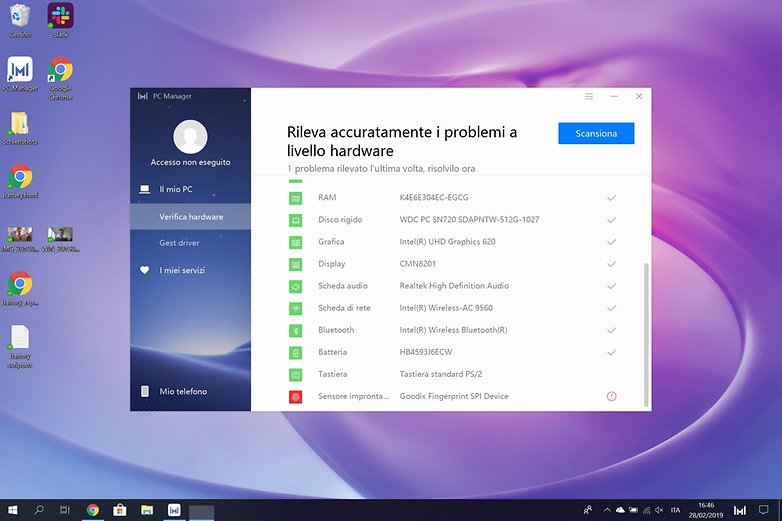
Task: Click the Display green icon
Action: click(x=296, y=264)
